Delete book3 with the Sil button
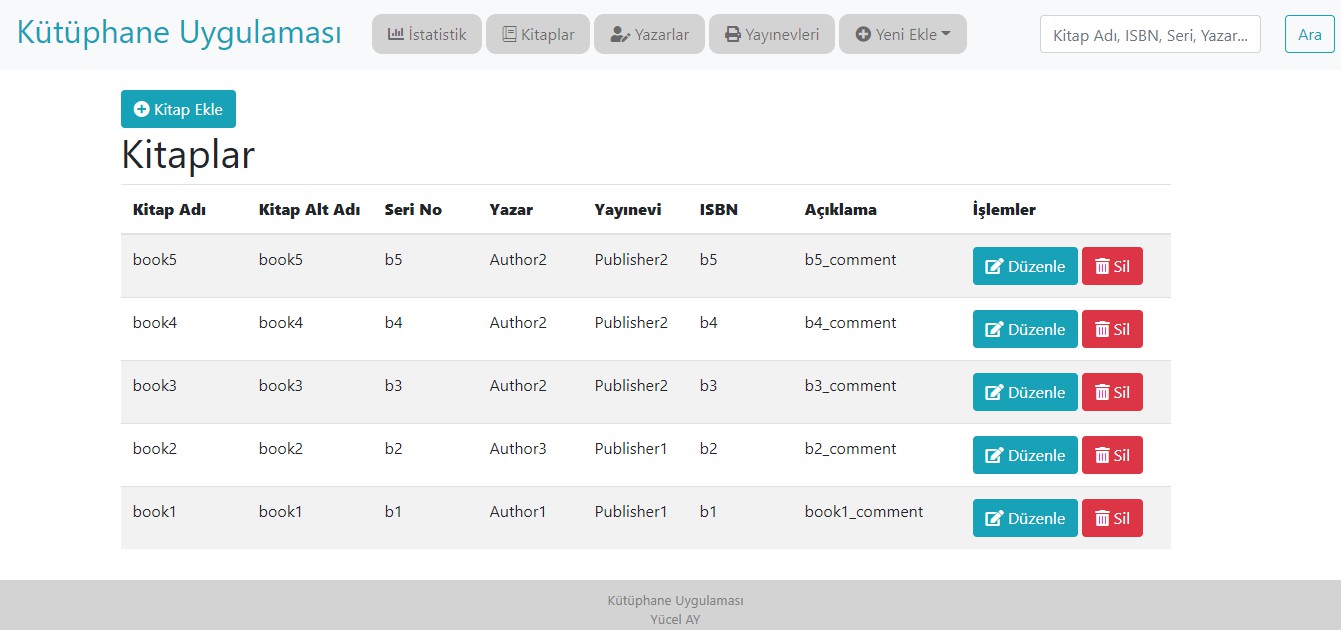1341x630 pixels. 1112,392
